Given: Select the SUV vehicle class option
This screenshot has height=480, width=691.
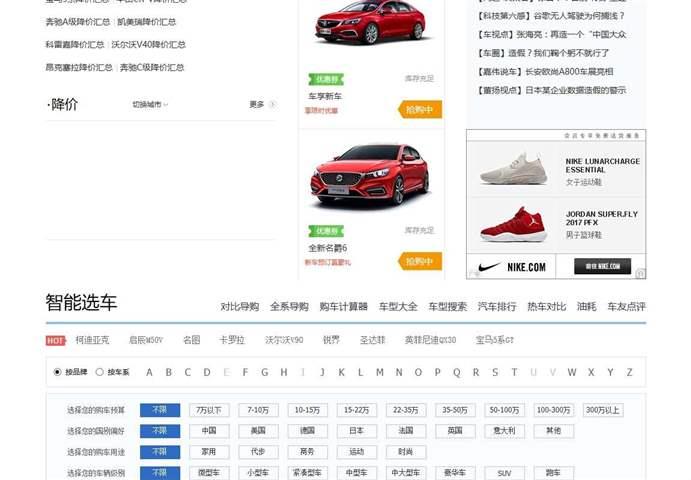Looking at the screenshot, I should [504, 473].
